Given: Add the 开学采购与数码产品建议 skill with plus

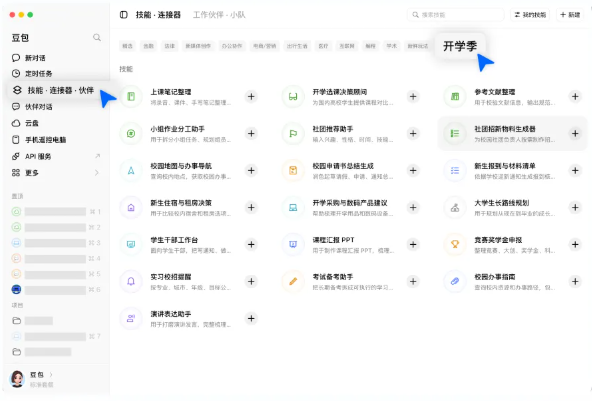Looking at the screenshot, I should pyautogui.click(x=413, y=208).
